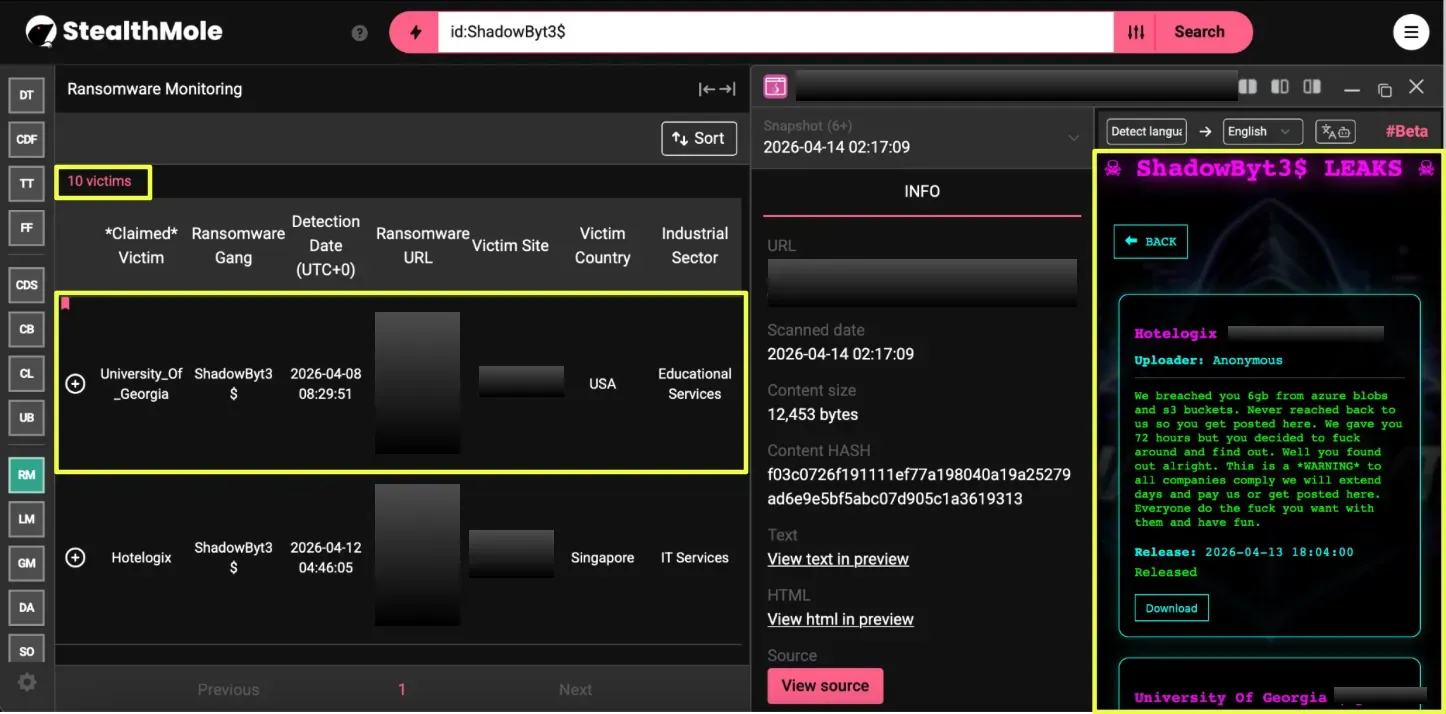The image size is (1446, 714).
Task: Click the lightning bolt icon in search bar
Action: 414,32
